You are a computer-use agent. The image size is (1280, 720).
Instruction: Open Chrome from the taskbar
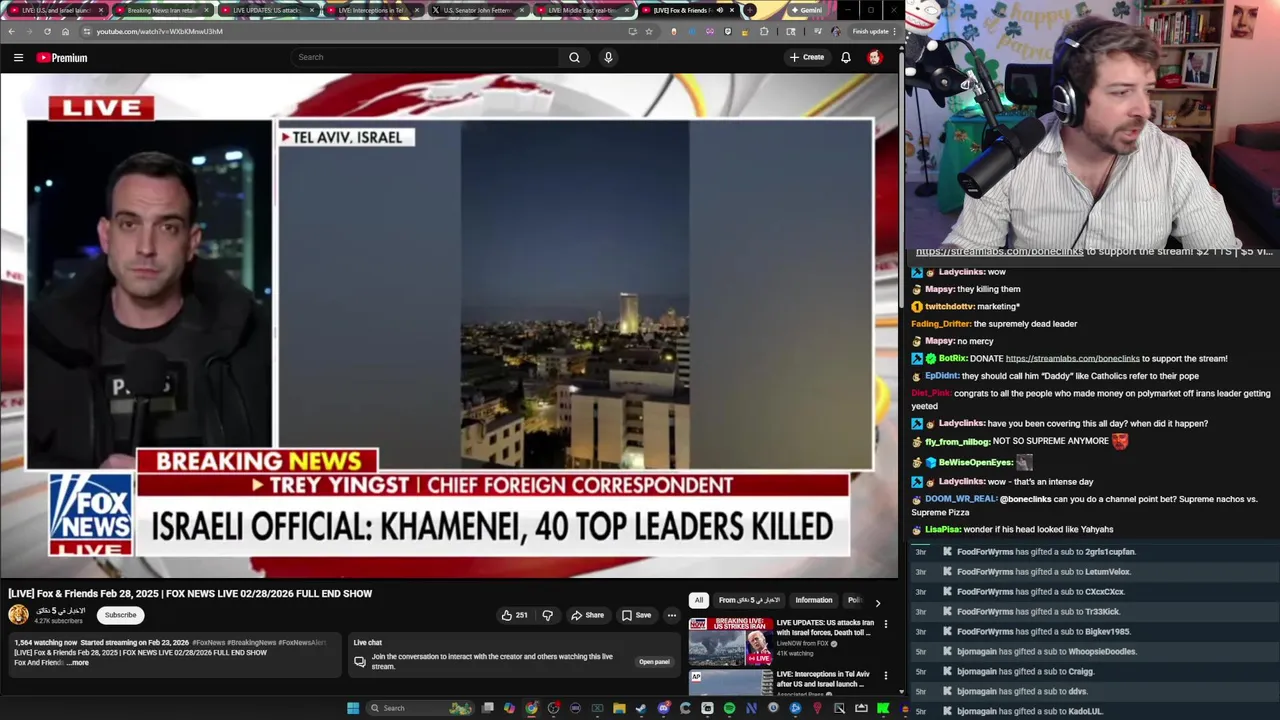(531, 708)
